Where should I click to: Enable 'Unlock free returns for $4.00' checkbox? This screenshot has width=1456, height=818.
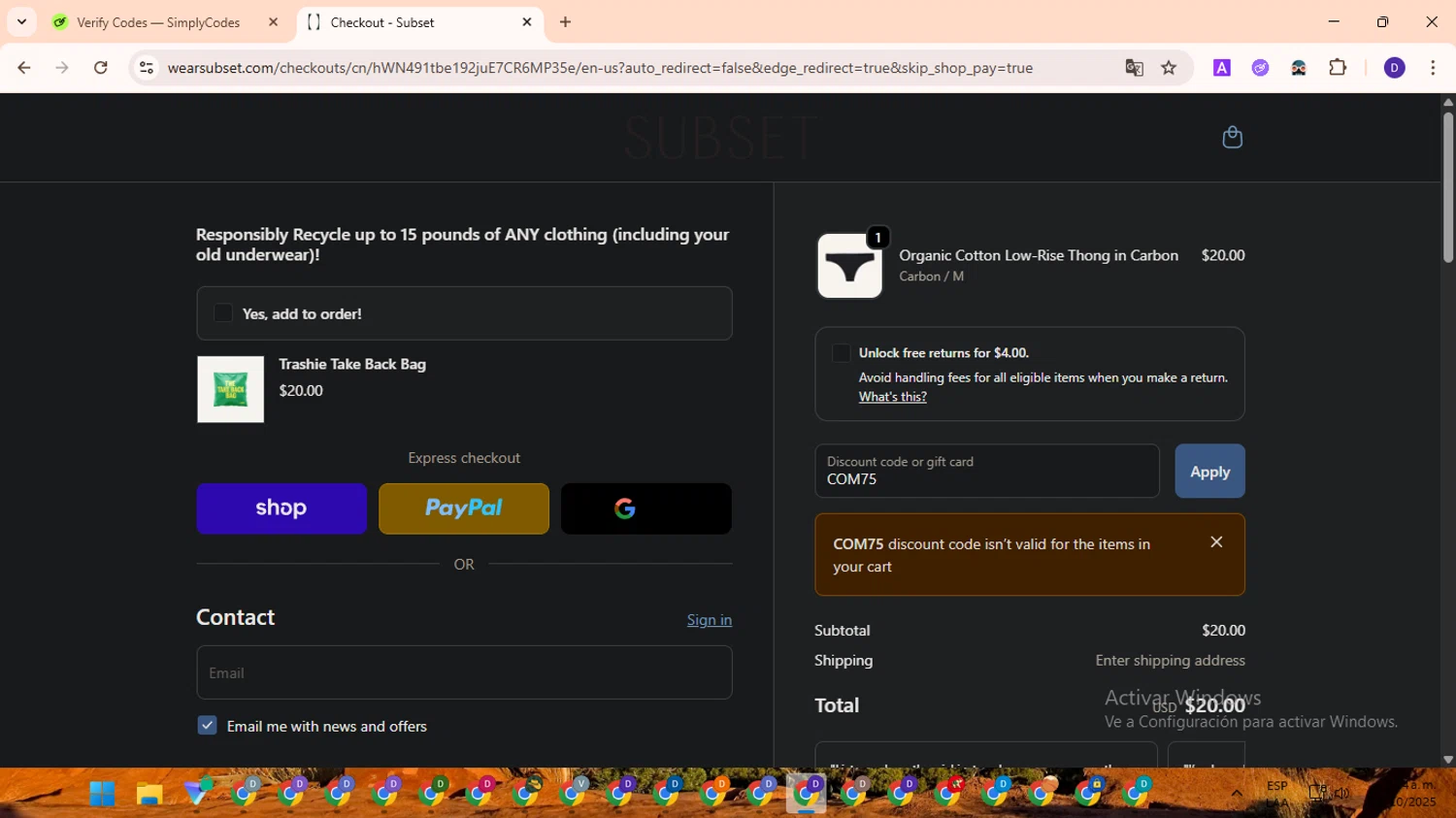coord(842,353)
